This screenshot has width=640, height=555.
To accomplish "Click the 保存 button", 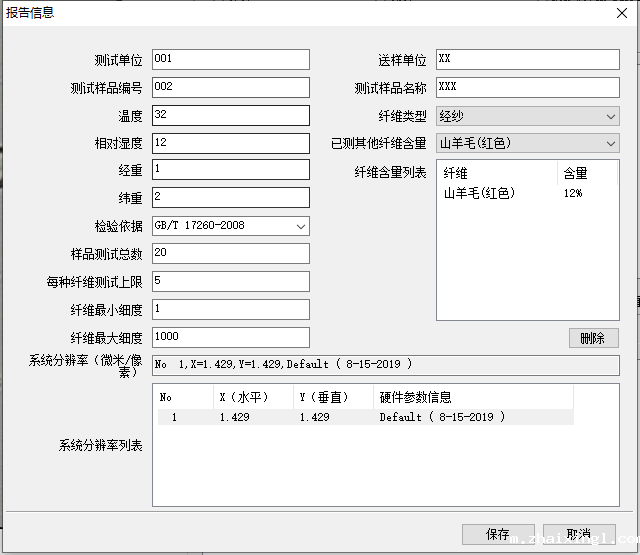I will point(498,534).
